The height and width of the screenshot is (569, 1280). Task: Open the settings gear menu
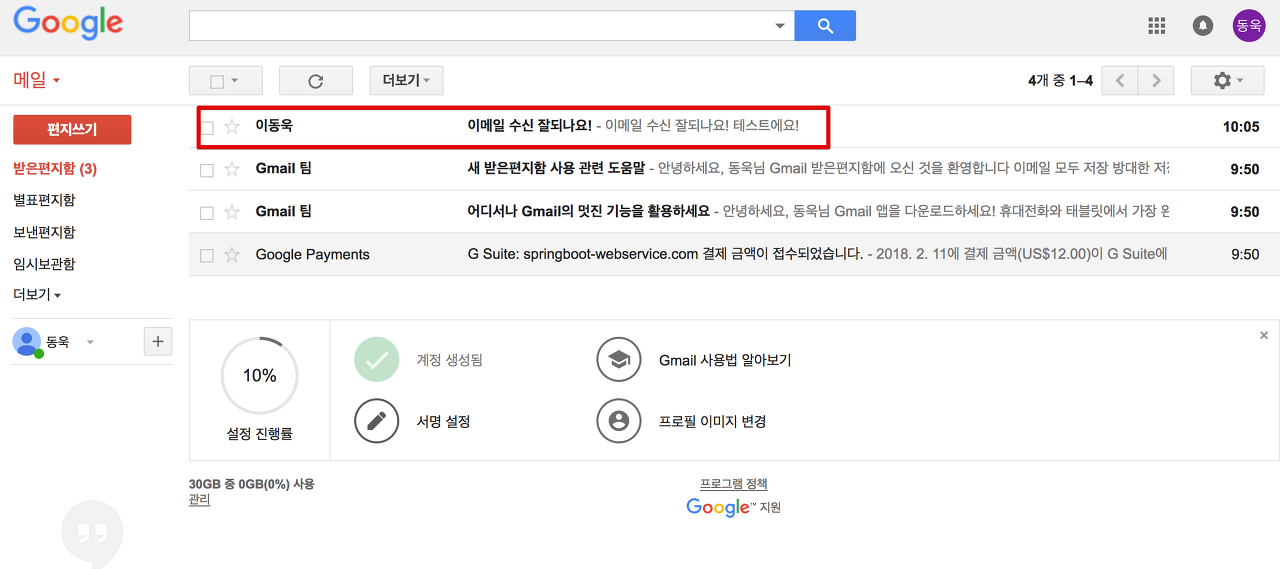tap(1228, 81)
